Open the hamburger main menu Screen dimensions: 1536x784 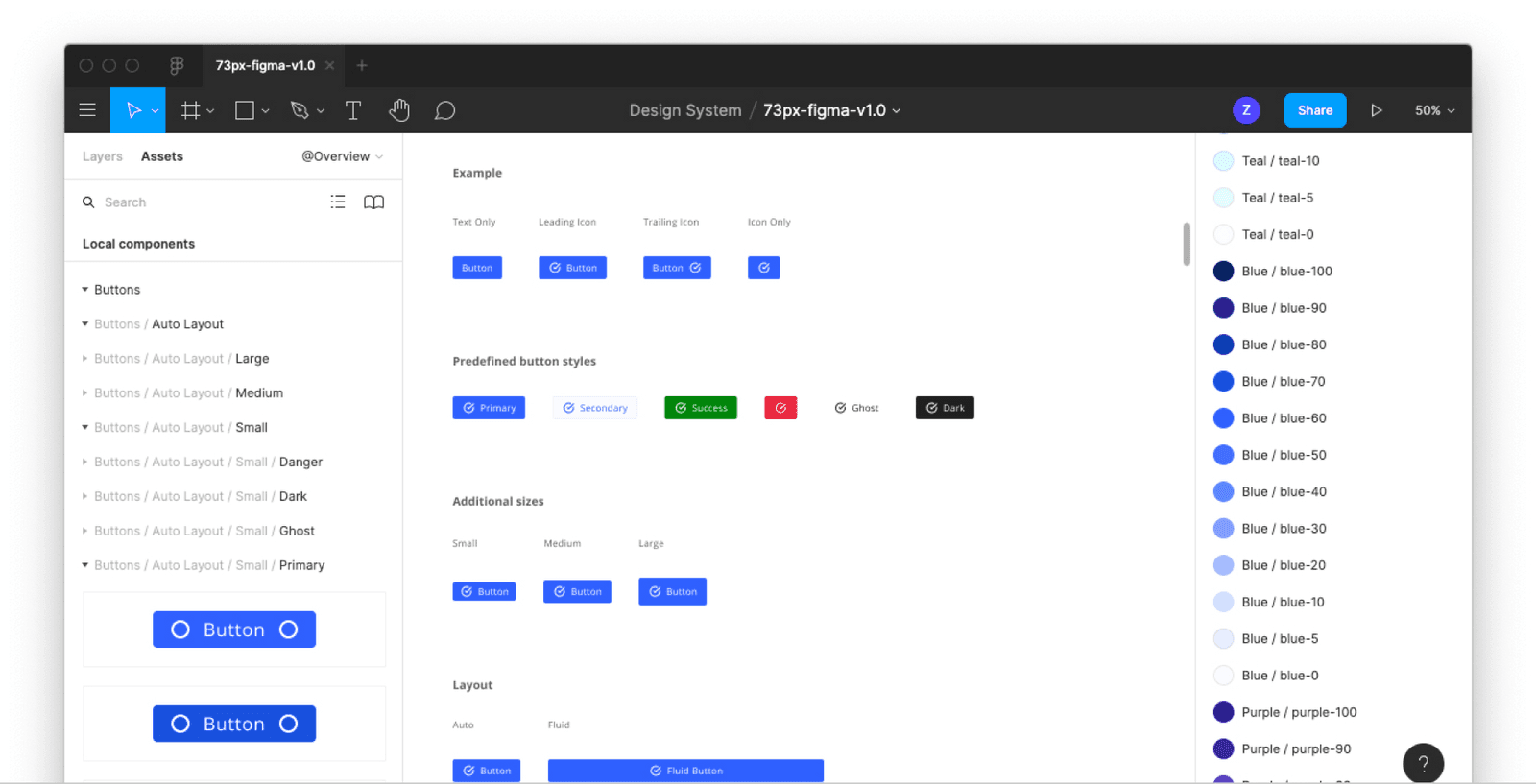tap(87, 110)
